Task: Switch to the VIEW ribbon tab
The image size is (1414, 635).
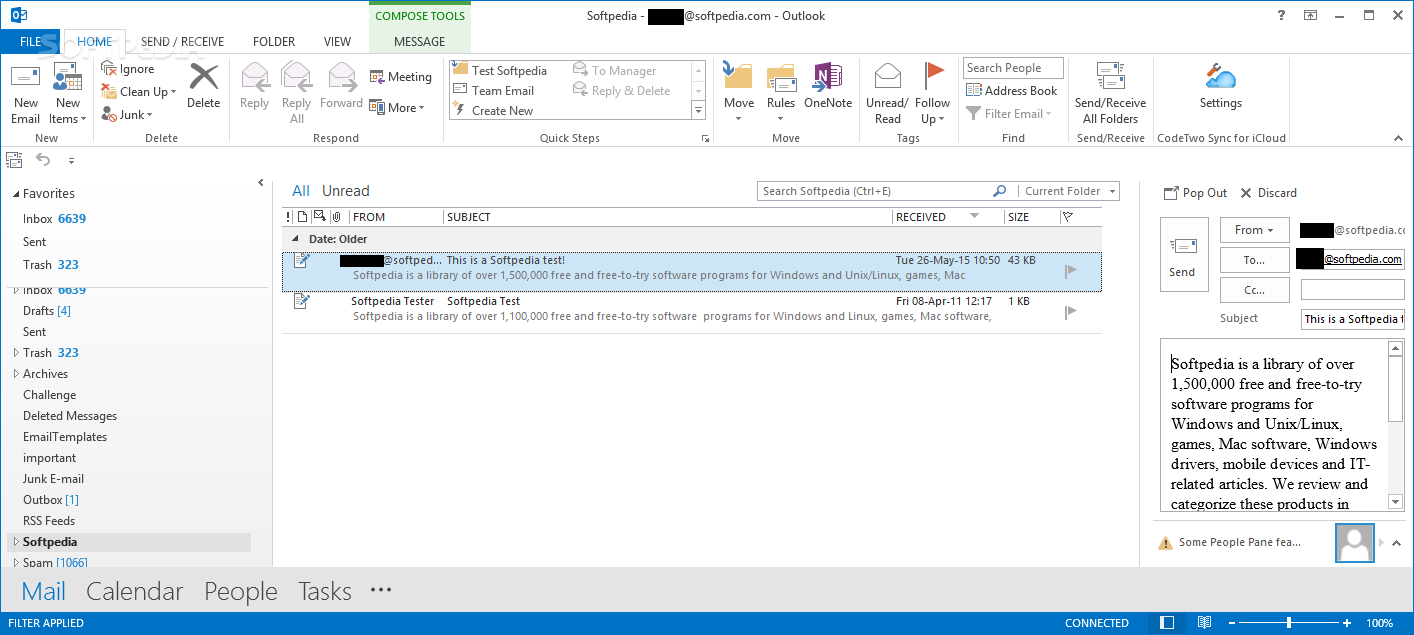Action: tap(338, 42)
